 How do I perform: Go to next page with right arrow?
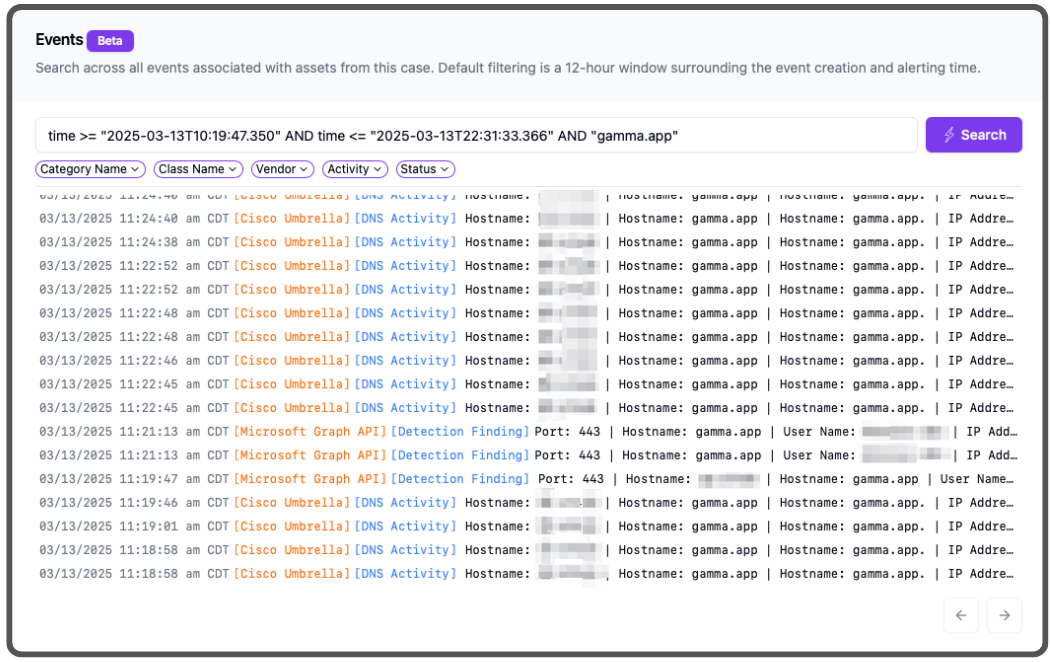click(1004, 616)
